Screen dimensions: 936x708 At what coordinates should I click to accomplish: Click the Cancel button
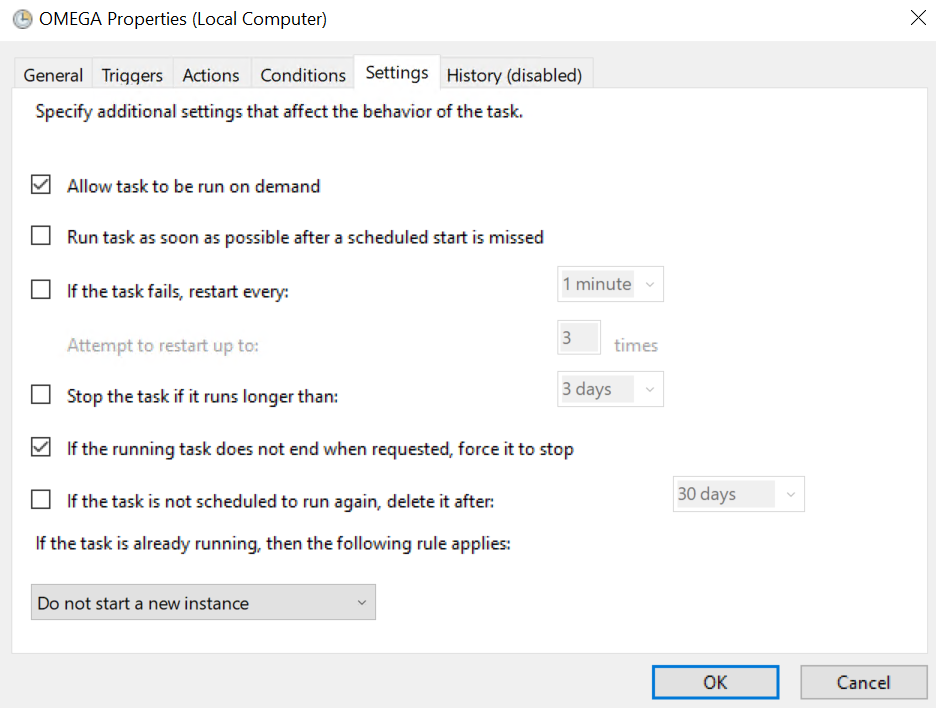[x=863, y=682]
